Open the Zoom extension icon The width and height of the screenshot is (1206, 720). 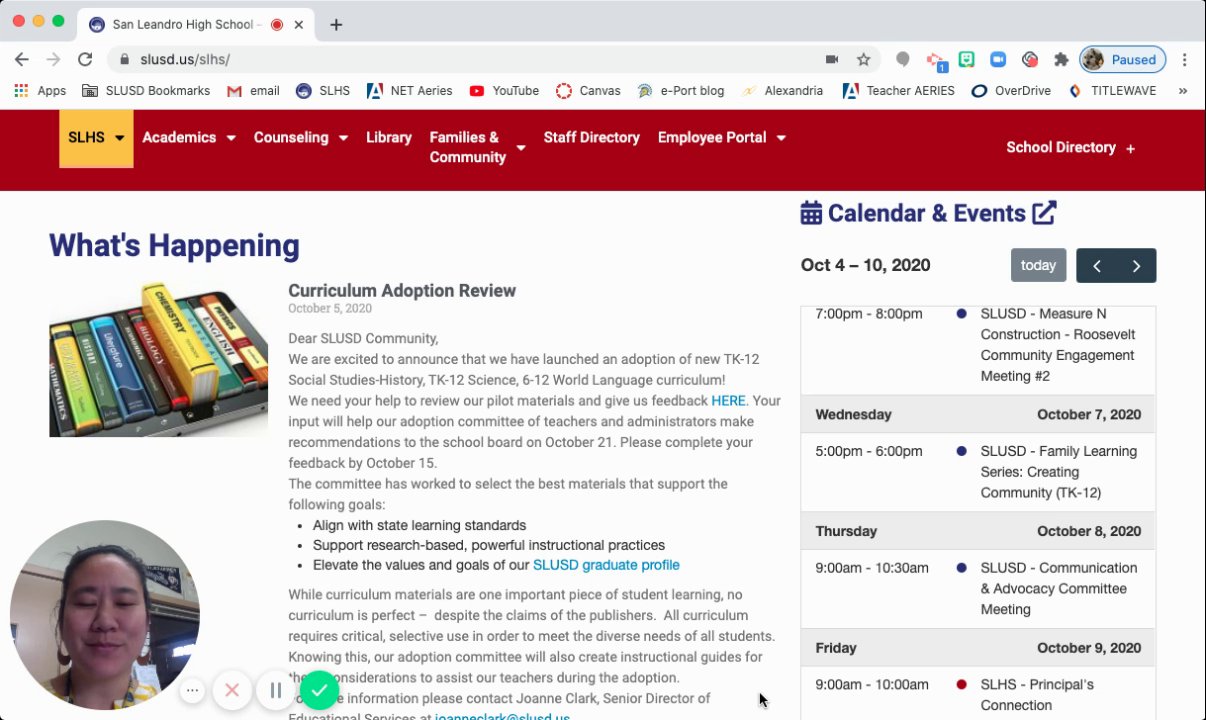click(997, 60)
